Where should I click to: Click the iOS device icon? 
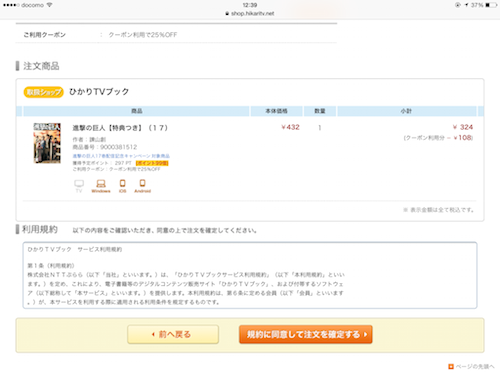[x=122, y=186]
